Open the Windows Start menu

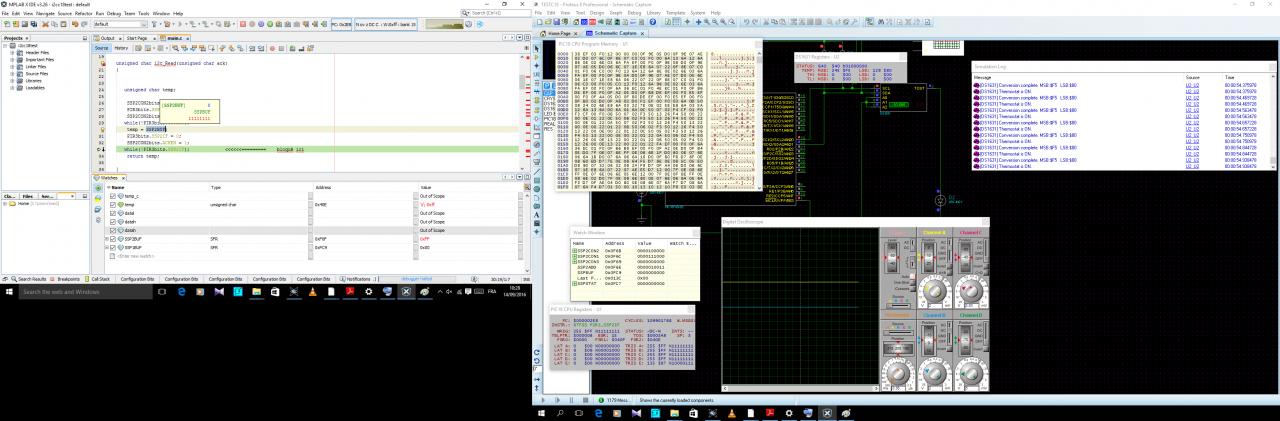[x=8, y=292]
